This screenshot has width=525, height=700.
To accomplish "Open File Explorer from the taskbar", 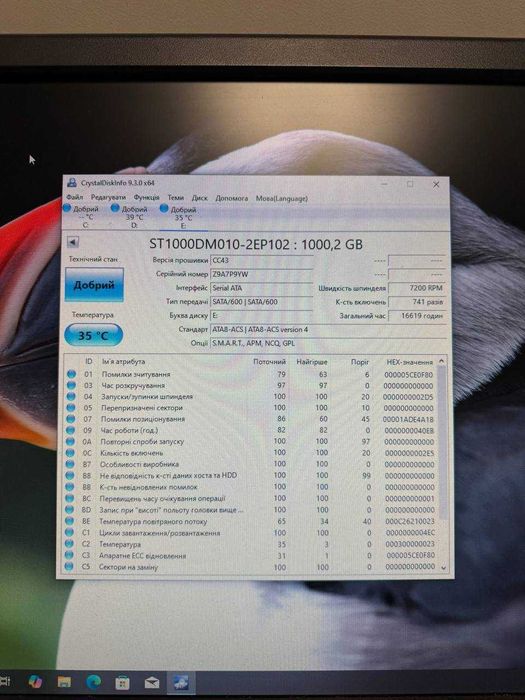I will coord(64,682).
